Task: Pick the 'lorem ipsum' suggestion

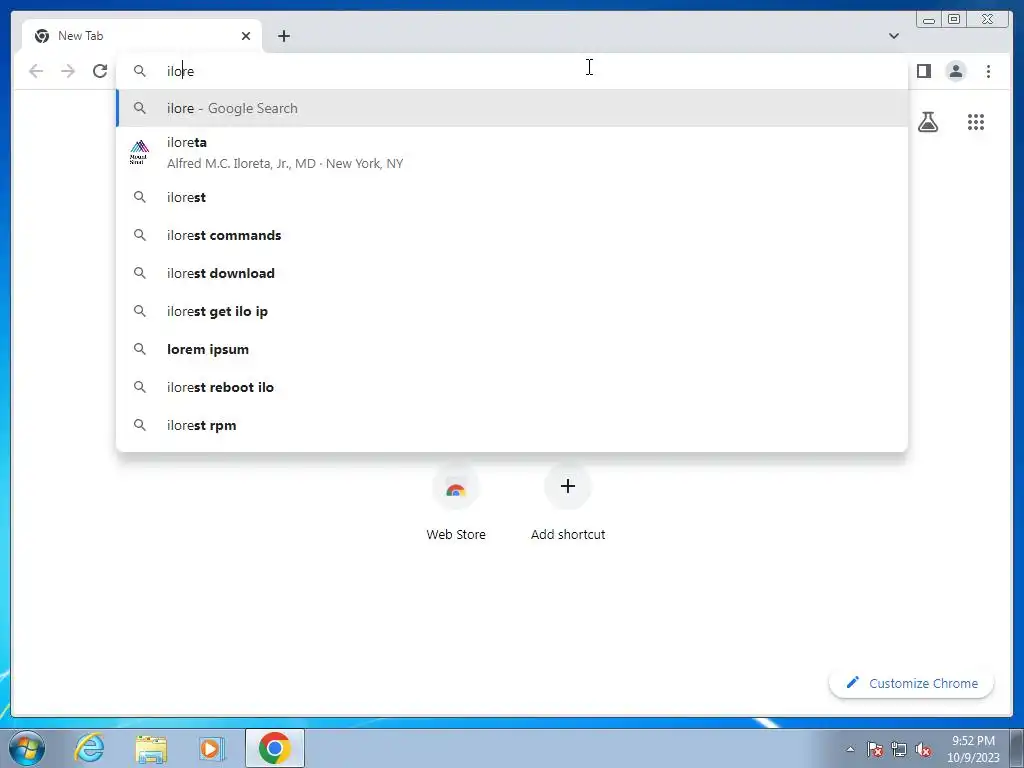Action: click(x=512, y=349)
